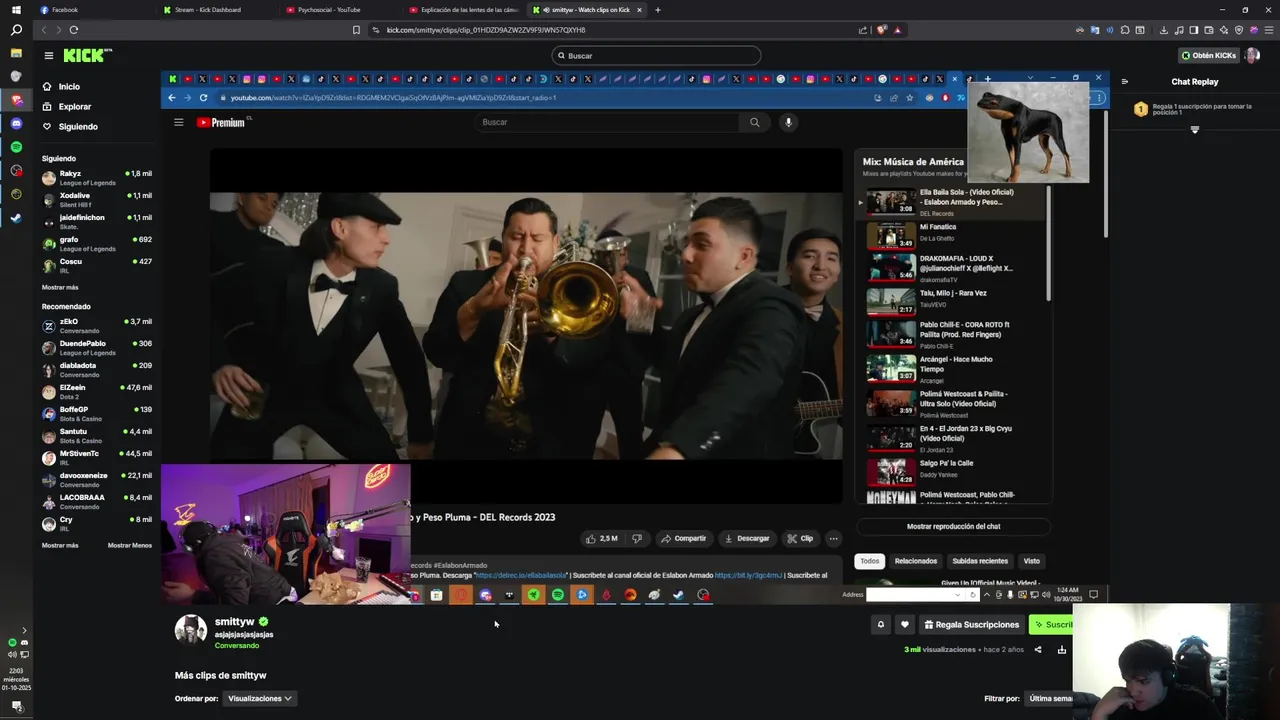
Task: Open the browser downloads icon
Action: pyautogui.click(x=1164, y=30)
